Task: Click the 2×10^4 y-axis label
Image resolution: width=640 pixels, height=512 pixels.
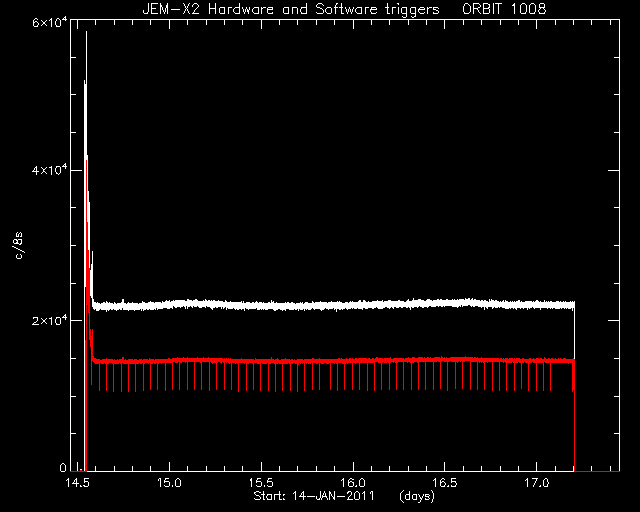Action: [x=49, y=320]
